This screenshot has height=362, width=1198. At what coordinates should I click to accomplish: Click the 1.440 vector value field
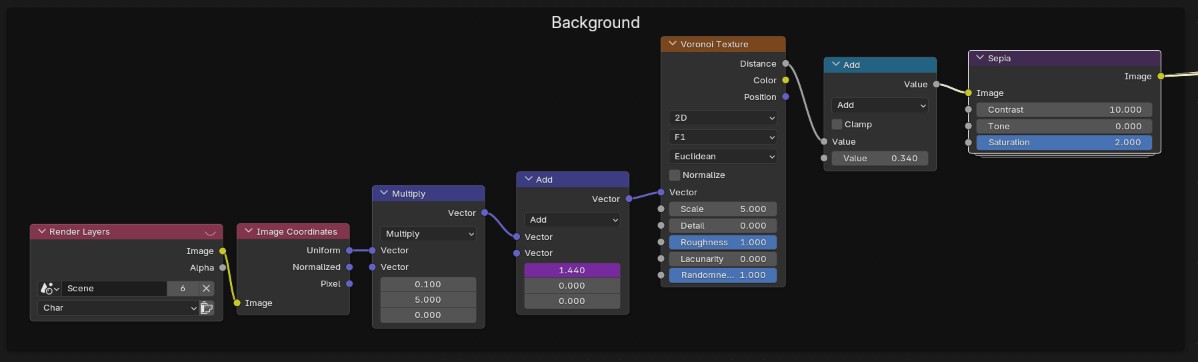coord(572,270)
